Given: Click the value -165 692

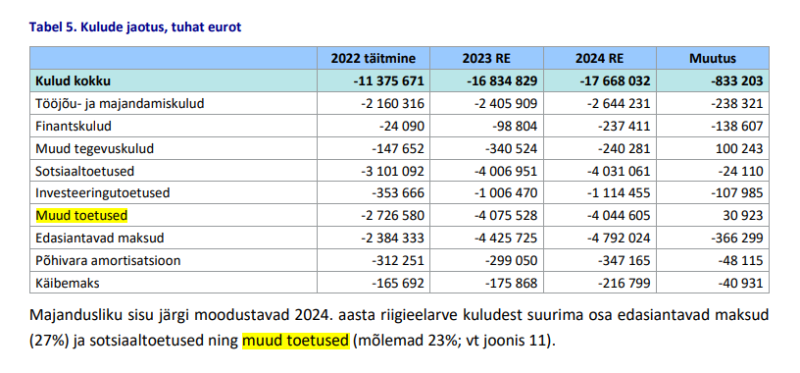Looking at the screenshot, I should 398,283.
